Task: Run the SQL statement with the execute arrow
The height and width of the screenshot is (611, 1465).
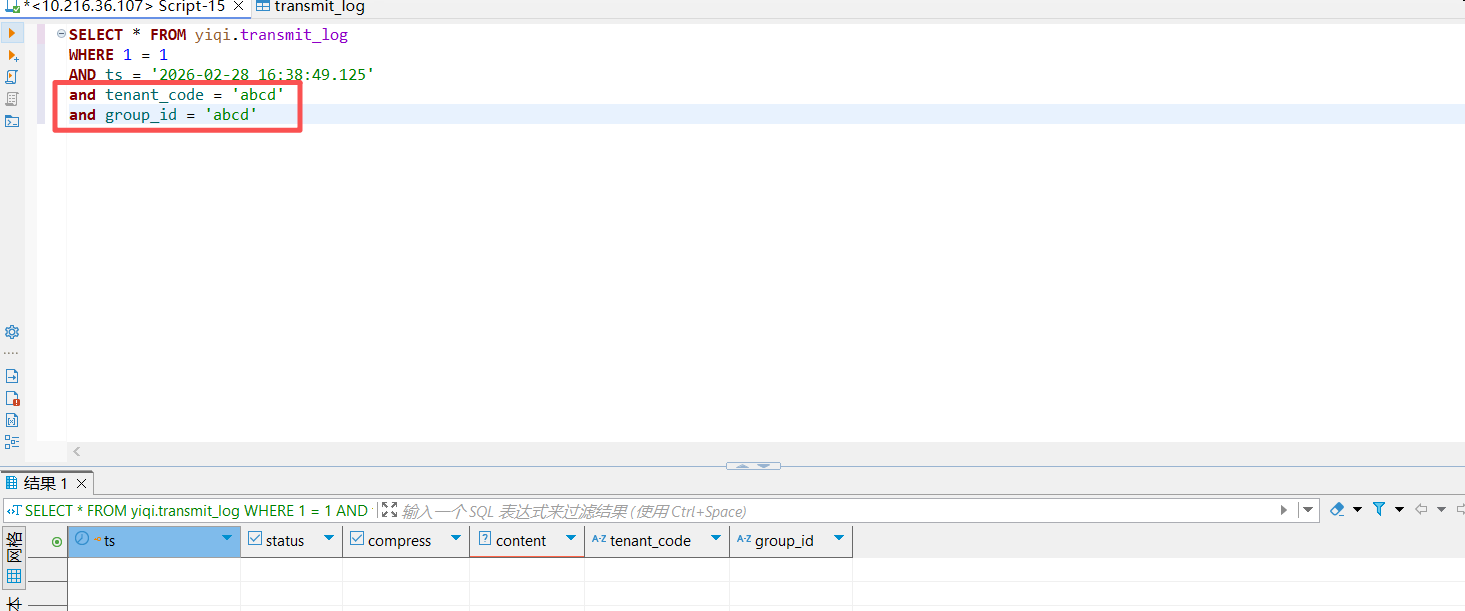Action: pyautogui.click(x=12, y=33)
